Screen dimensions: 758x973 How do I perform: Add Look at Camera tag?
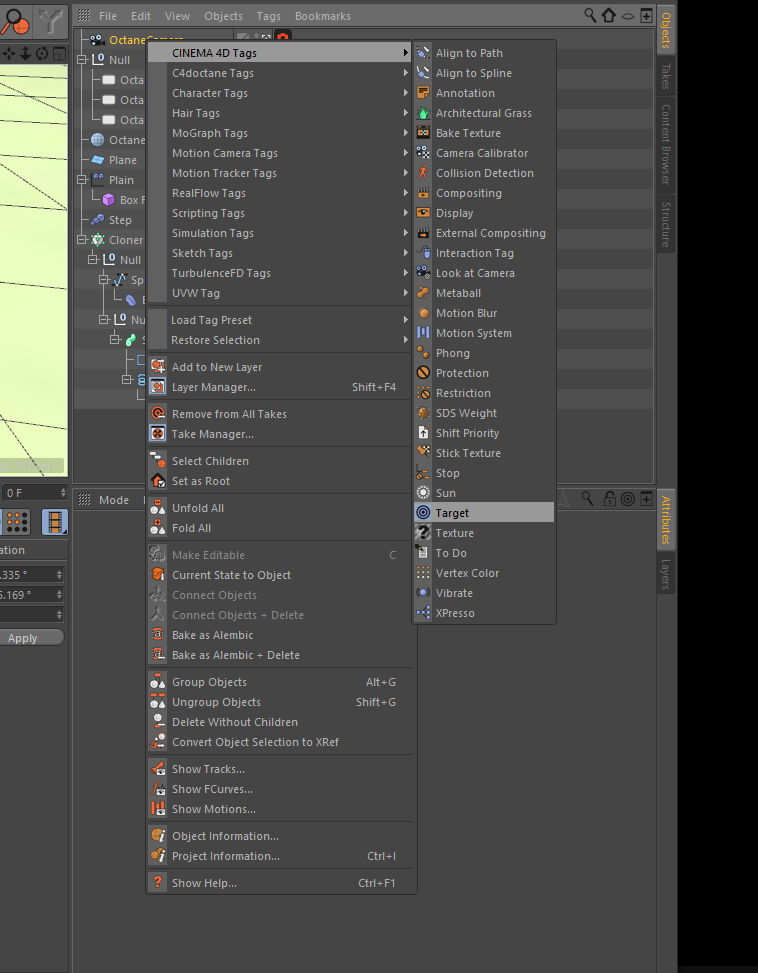(484, 273)
